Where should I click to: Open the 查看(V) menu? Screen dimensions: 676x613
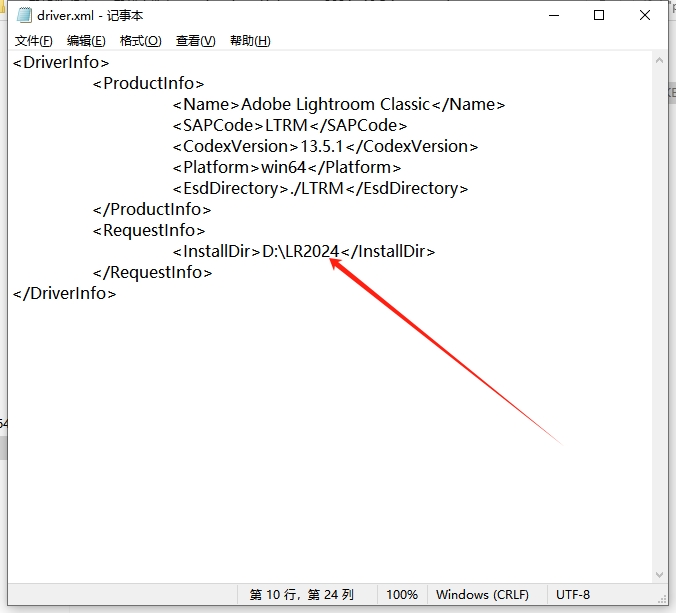195,41
